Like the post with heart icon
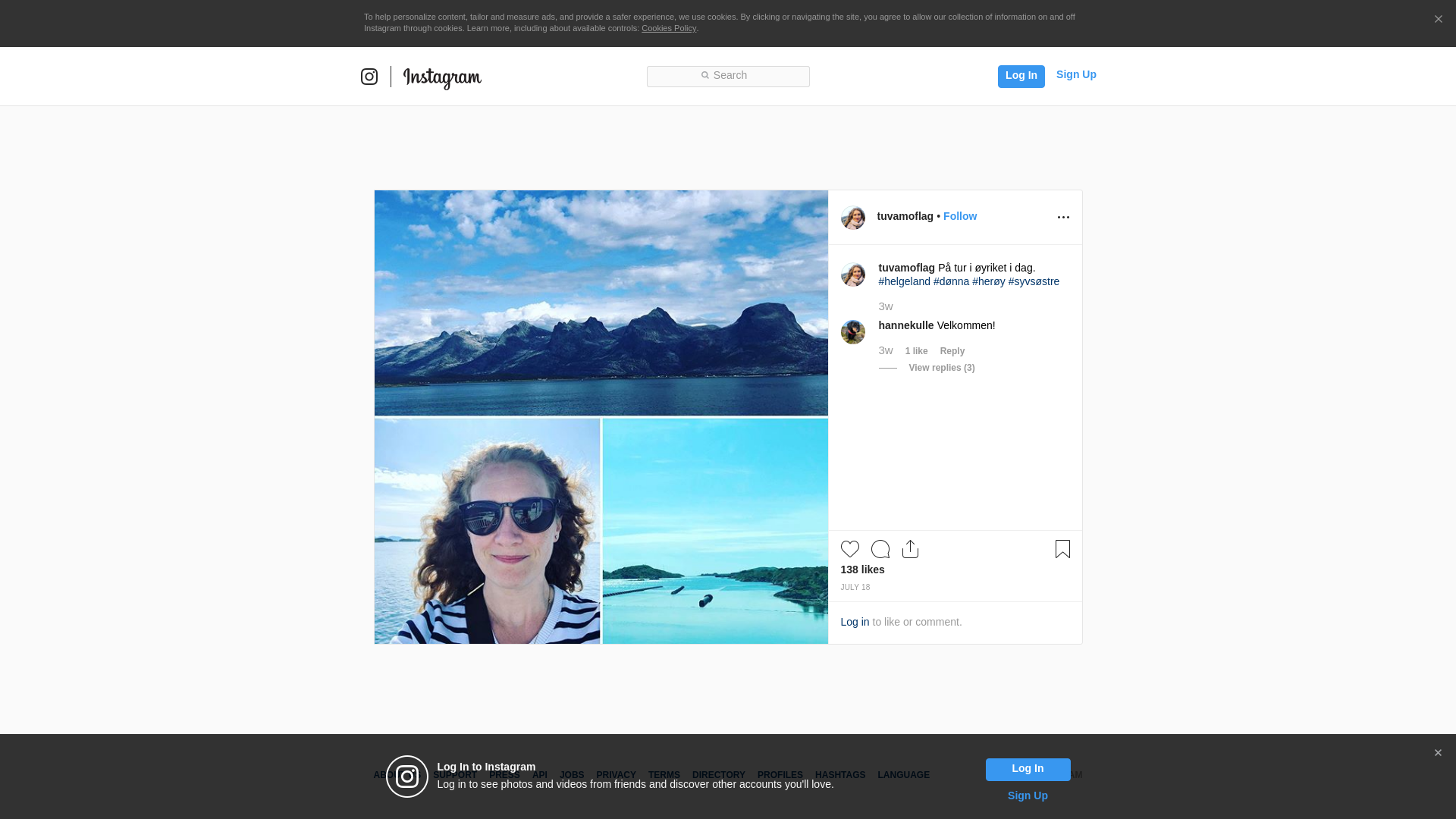 [x=849, y=549]
